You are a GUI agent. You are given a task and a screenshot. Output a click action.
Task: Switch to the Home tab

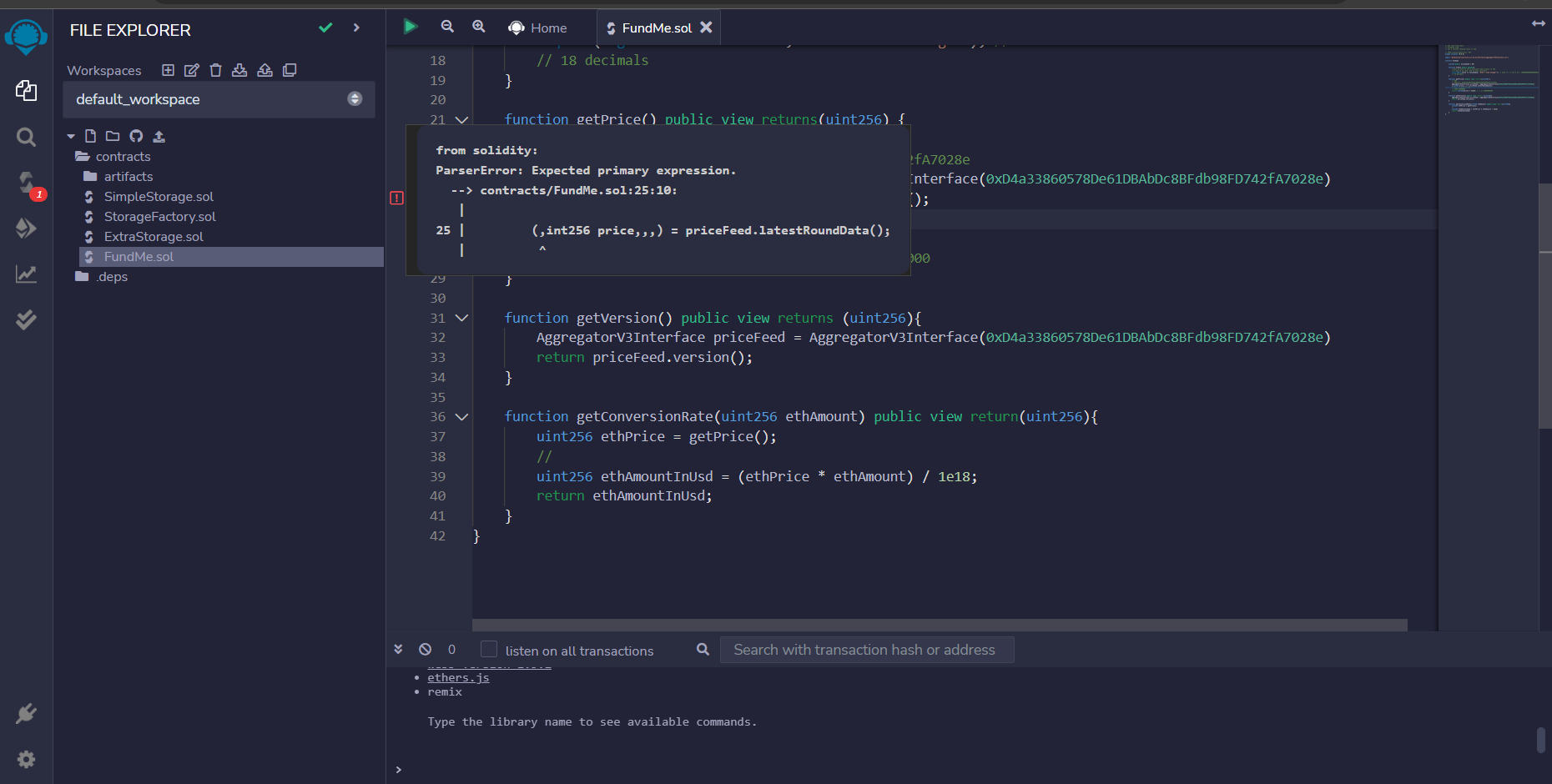538,28
